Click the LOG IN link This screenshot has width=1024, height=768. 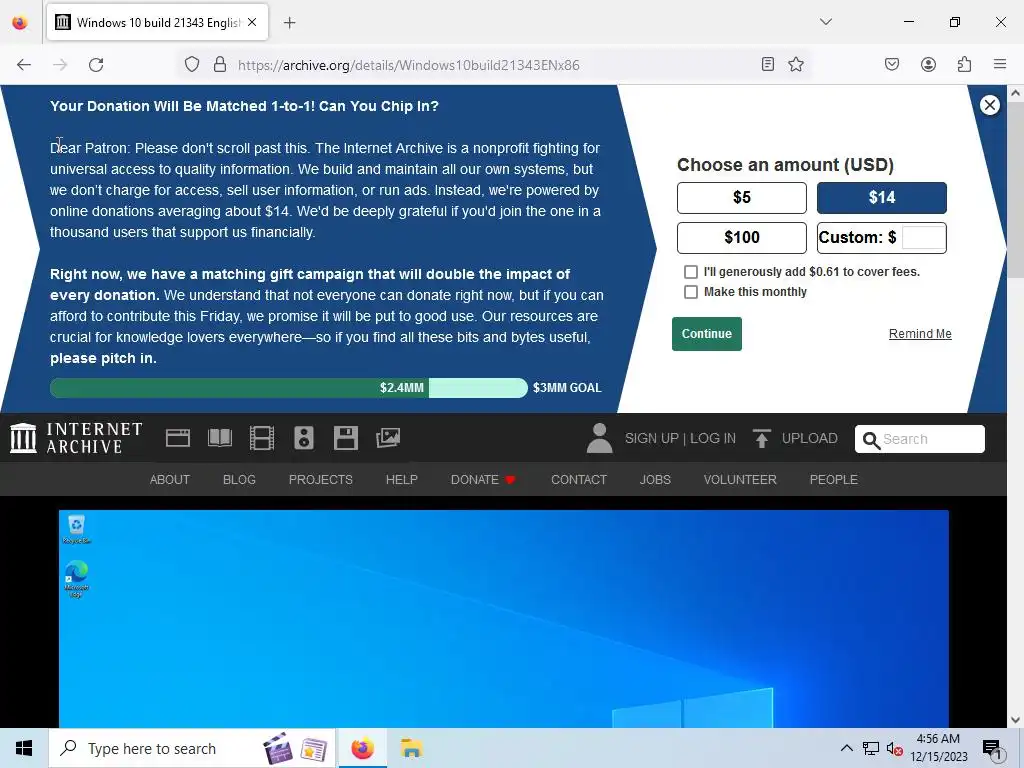click(712, 438)
